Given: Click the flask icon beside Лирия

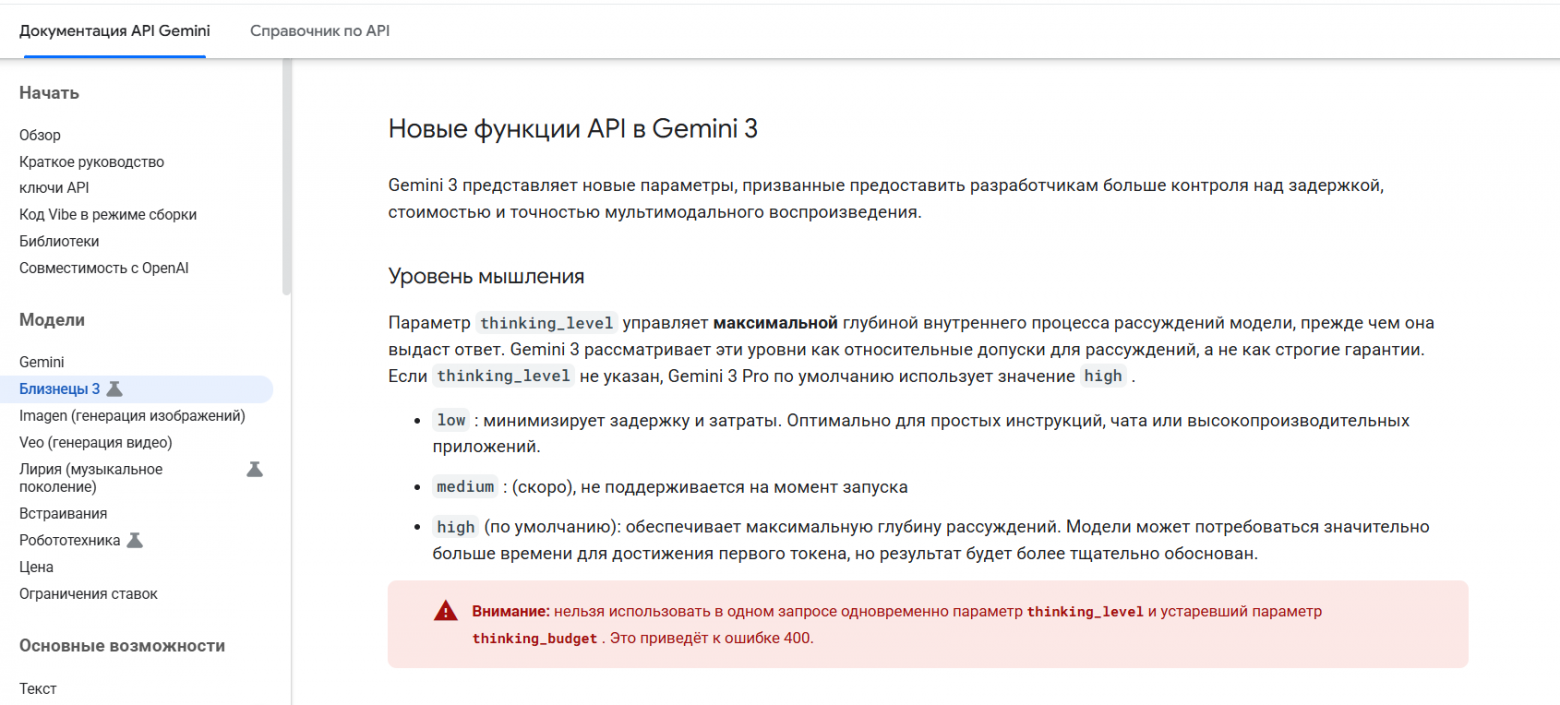Looking at the screenshot, I should pyautogui.click(x=255, y=468).
